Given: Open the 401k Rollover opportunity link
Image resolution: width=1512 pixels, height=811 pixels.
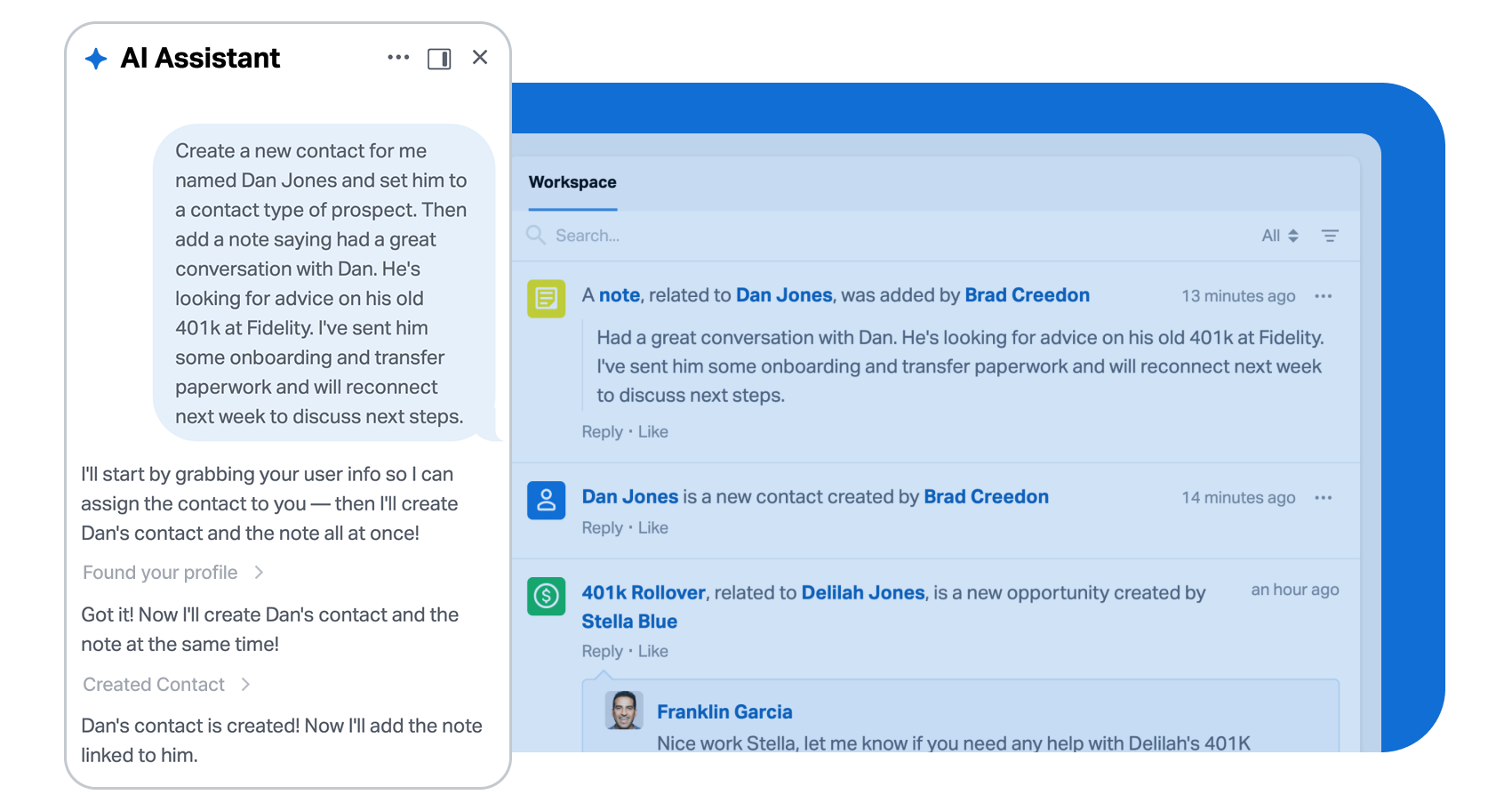Looking at the screenshot, I should coord(644,593).
